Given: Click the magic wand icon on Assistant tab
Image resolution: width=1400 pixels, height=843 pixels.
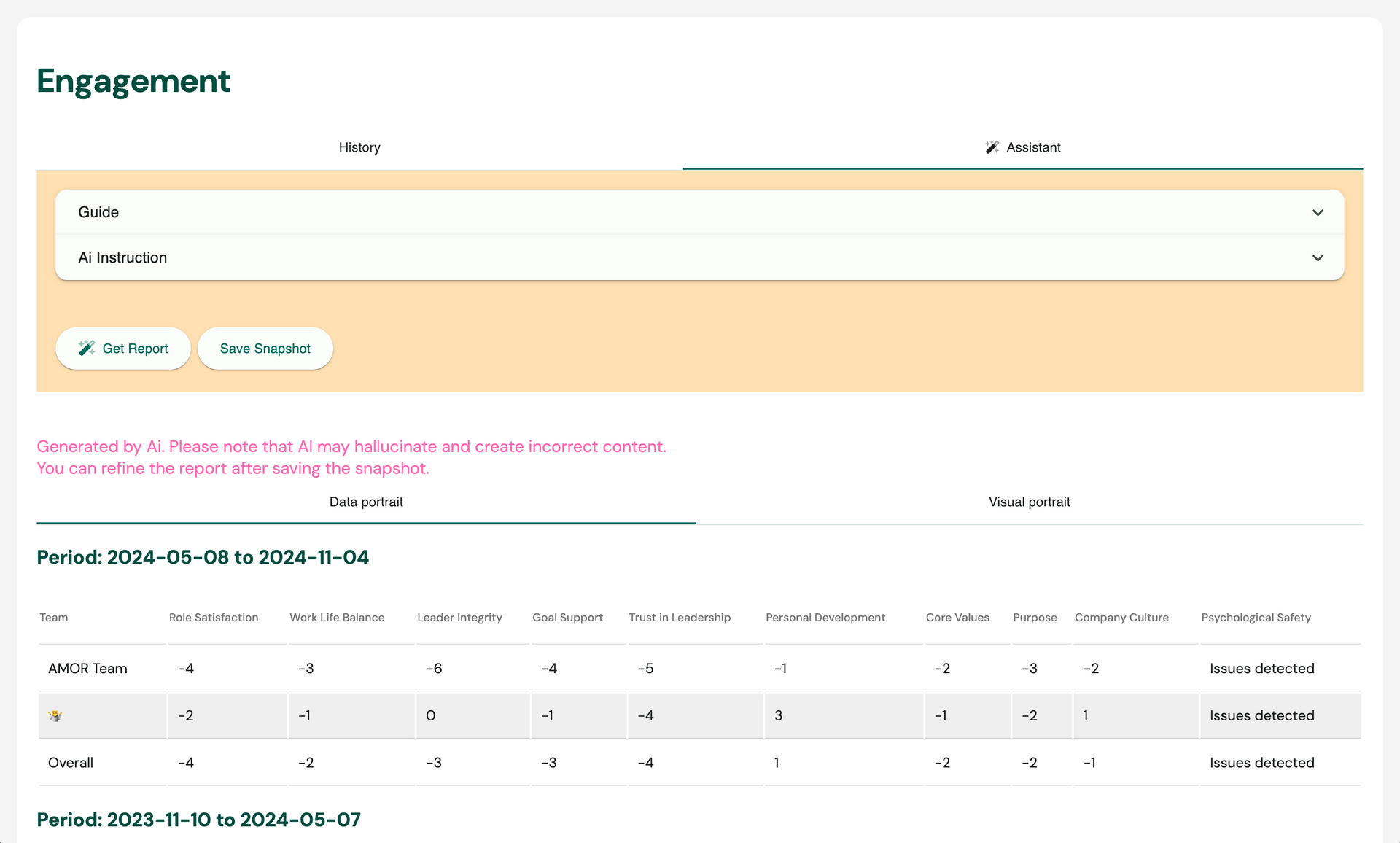Looking at the screenshot, I should (x=992, y=147).
